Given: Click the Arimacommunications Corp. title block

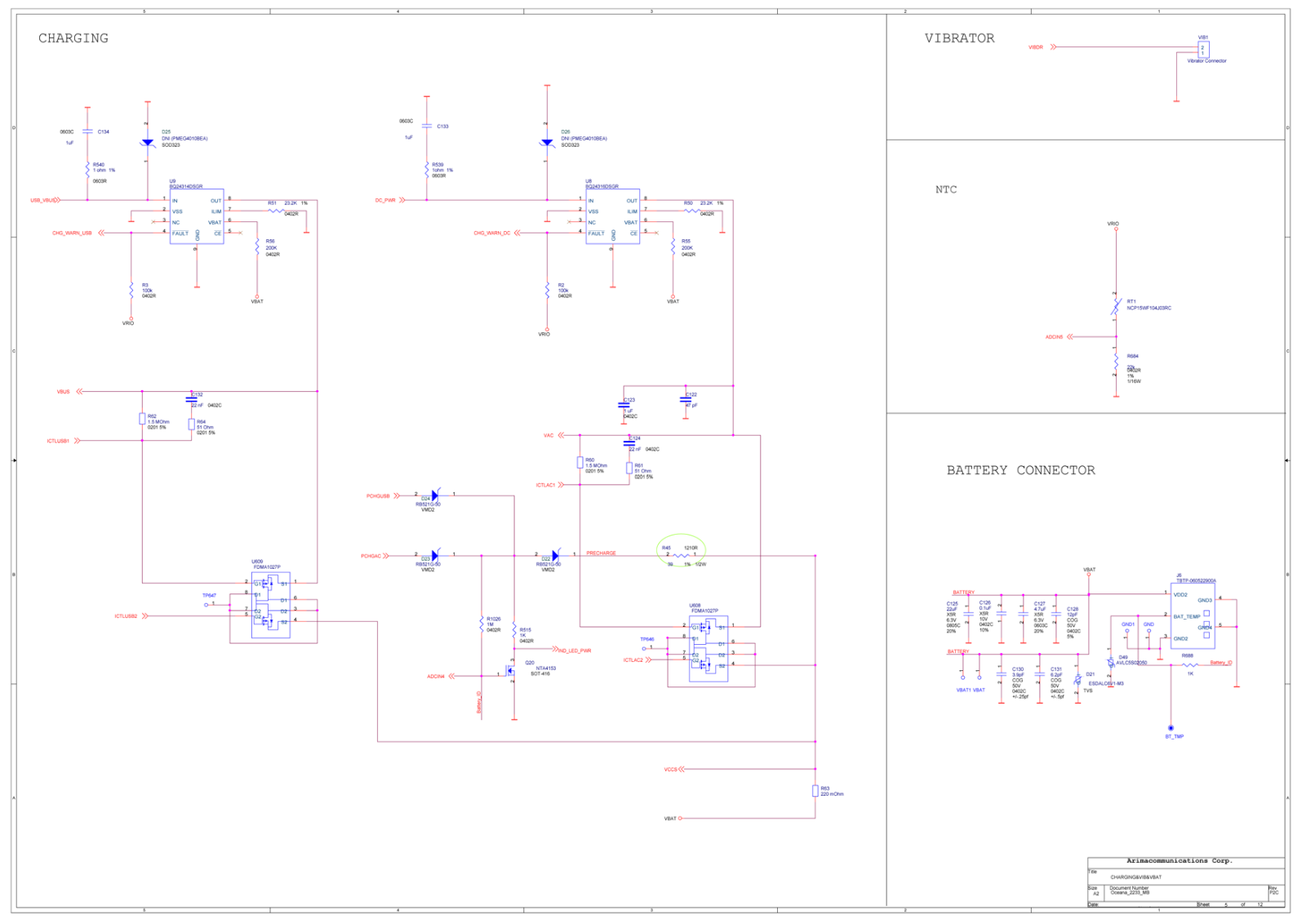Looking at the screenshot, I should (1179, 861).
